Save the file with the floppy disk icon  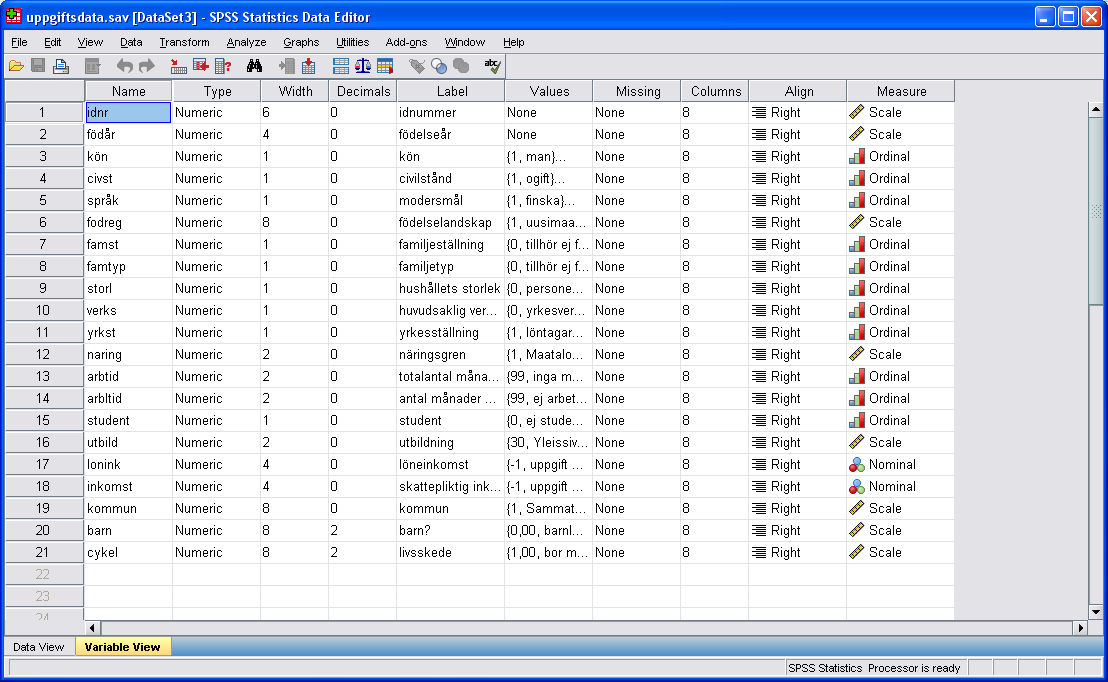[x=38, y=66]
